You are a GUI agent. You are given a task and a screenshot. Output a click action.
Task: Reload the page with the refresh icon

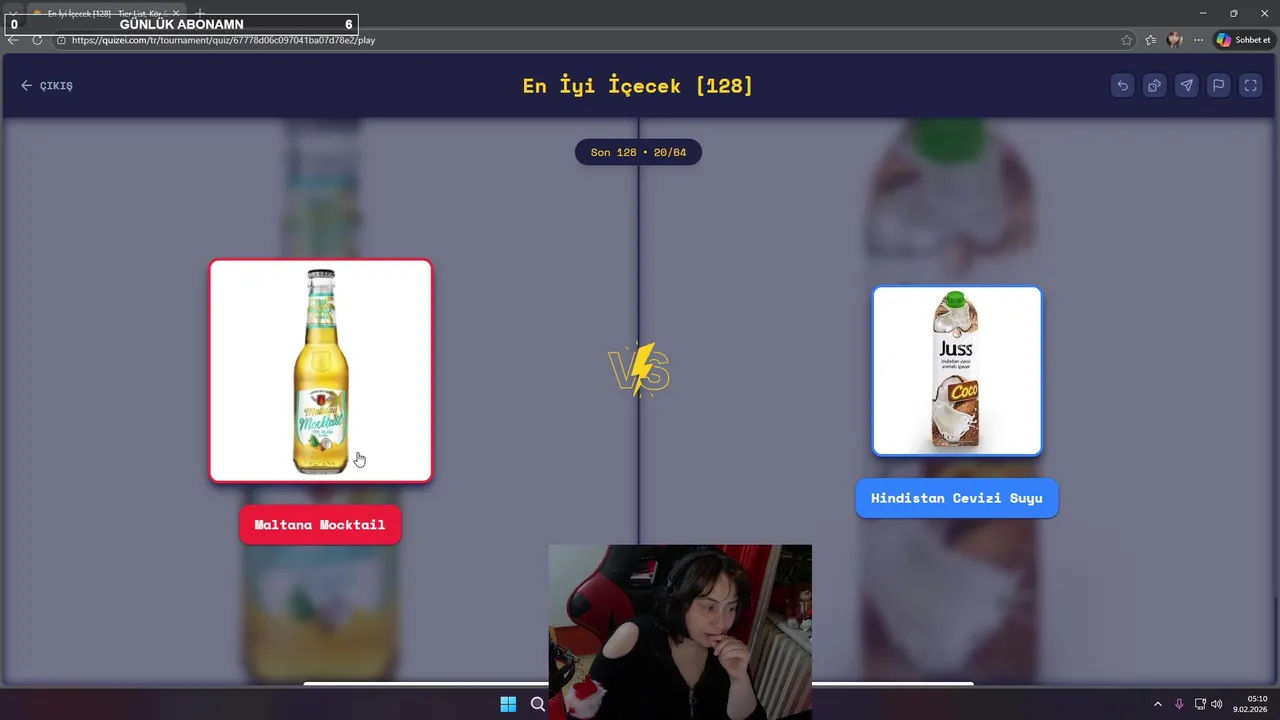tap(37, 40)
